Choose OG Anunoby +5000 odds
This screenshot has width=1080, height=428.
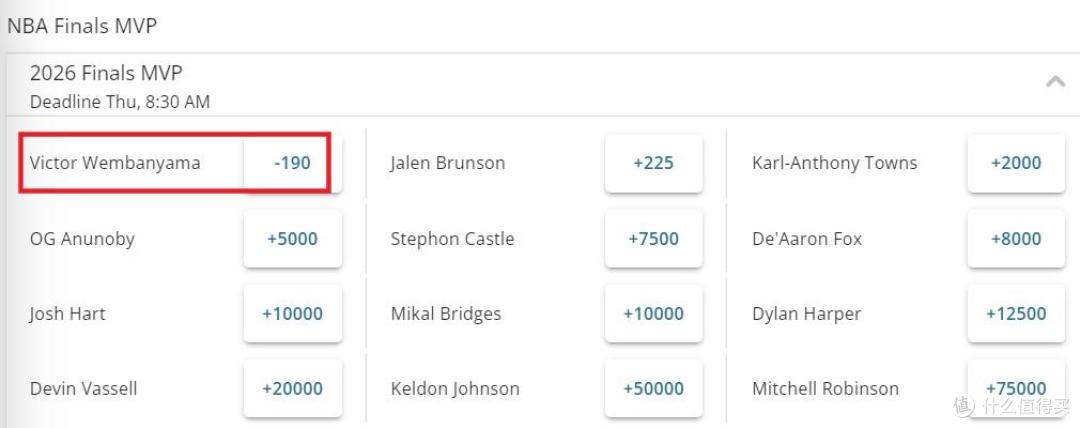(x=293, y=239)
